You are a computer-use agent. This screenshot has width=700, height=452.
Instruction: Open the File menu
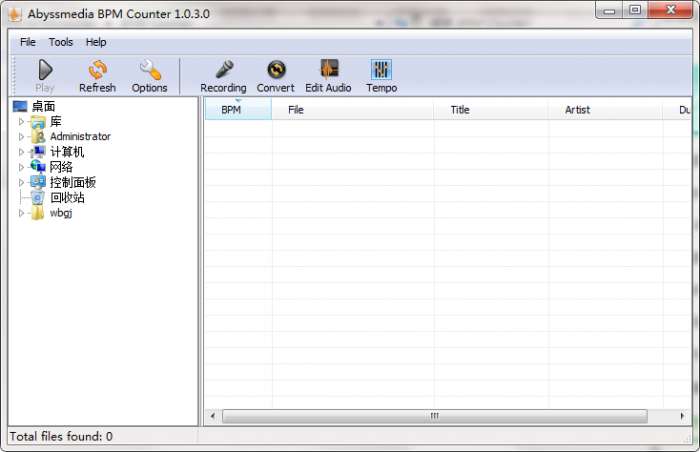pyautogui.click(x=28, y=42)
